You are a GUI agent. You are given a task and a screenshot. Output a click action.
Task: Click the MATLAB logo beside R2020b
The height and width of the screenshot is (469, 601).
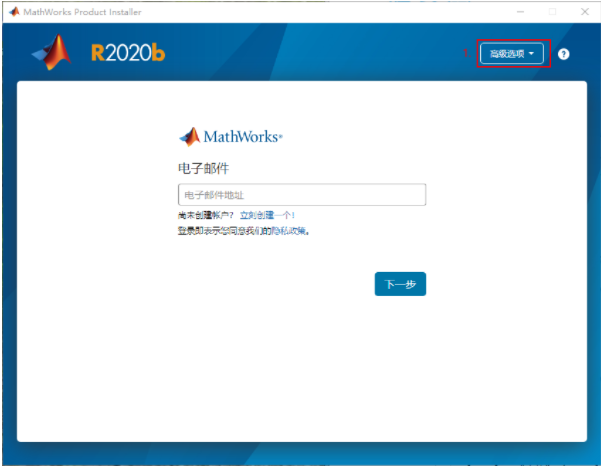pos(52,52)
